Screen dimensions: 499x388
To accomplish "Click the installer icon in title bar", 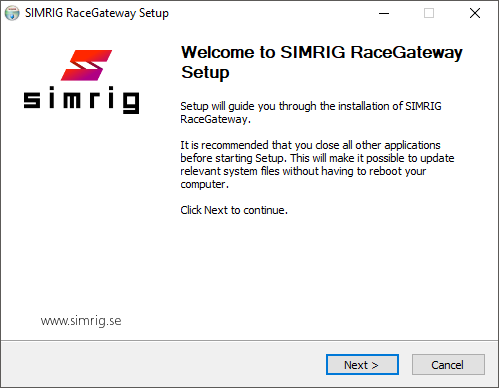I will click(12, 13).
